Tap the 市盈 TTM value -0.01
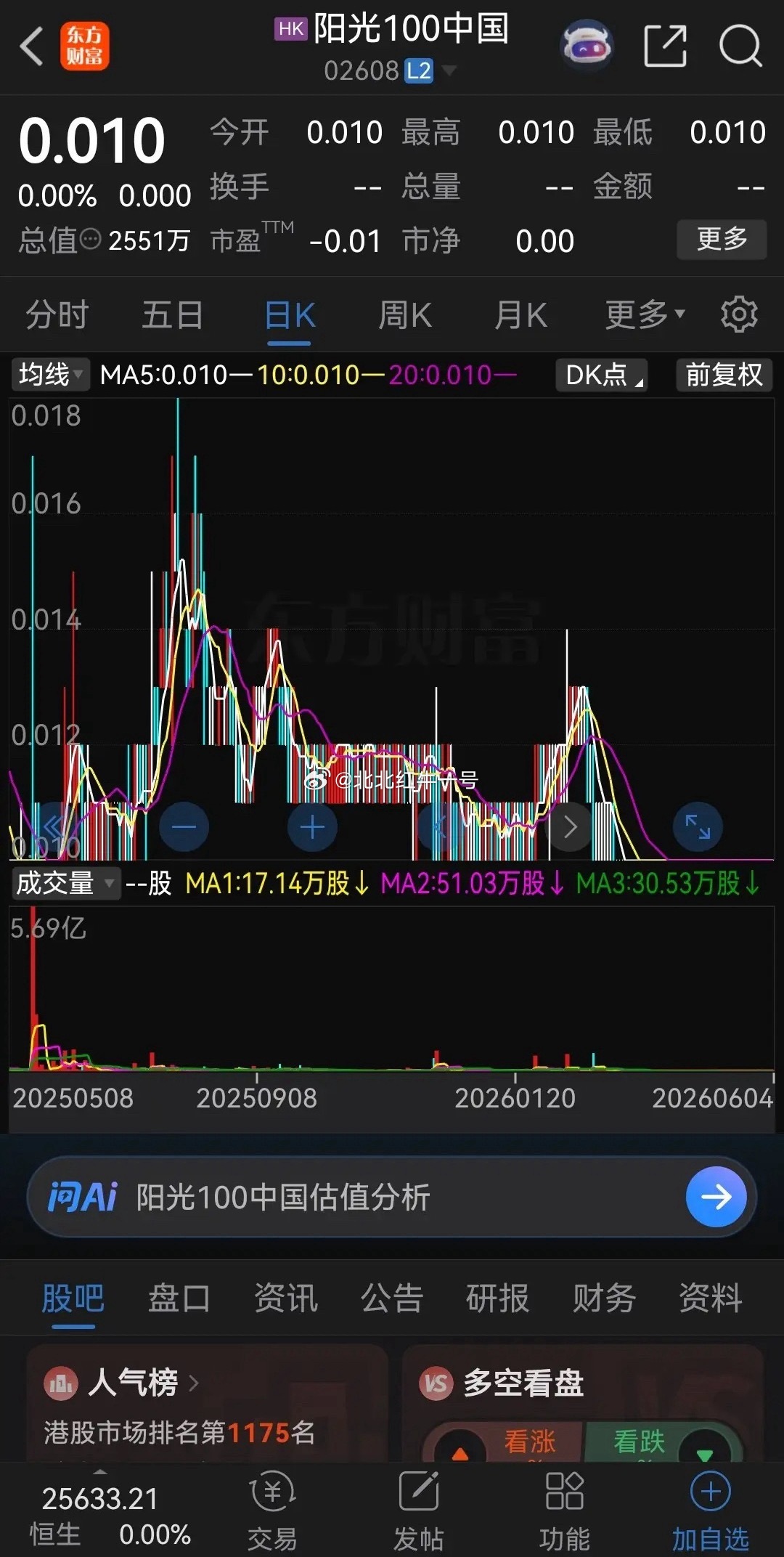784x1557 pixels. coord(345,241)
